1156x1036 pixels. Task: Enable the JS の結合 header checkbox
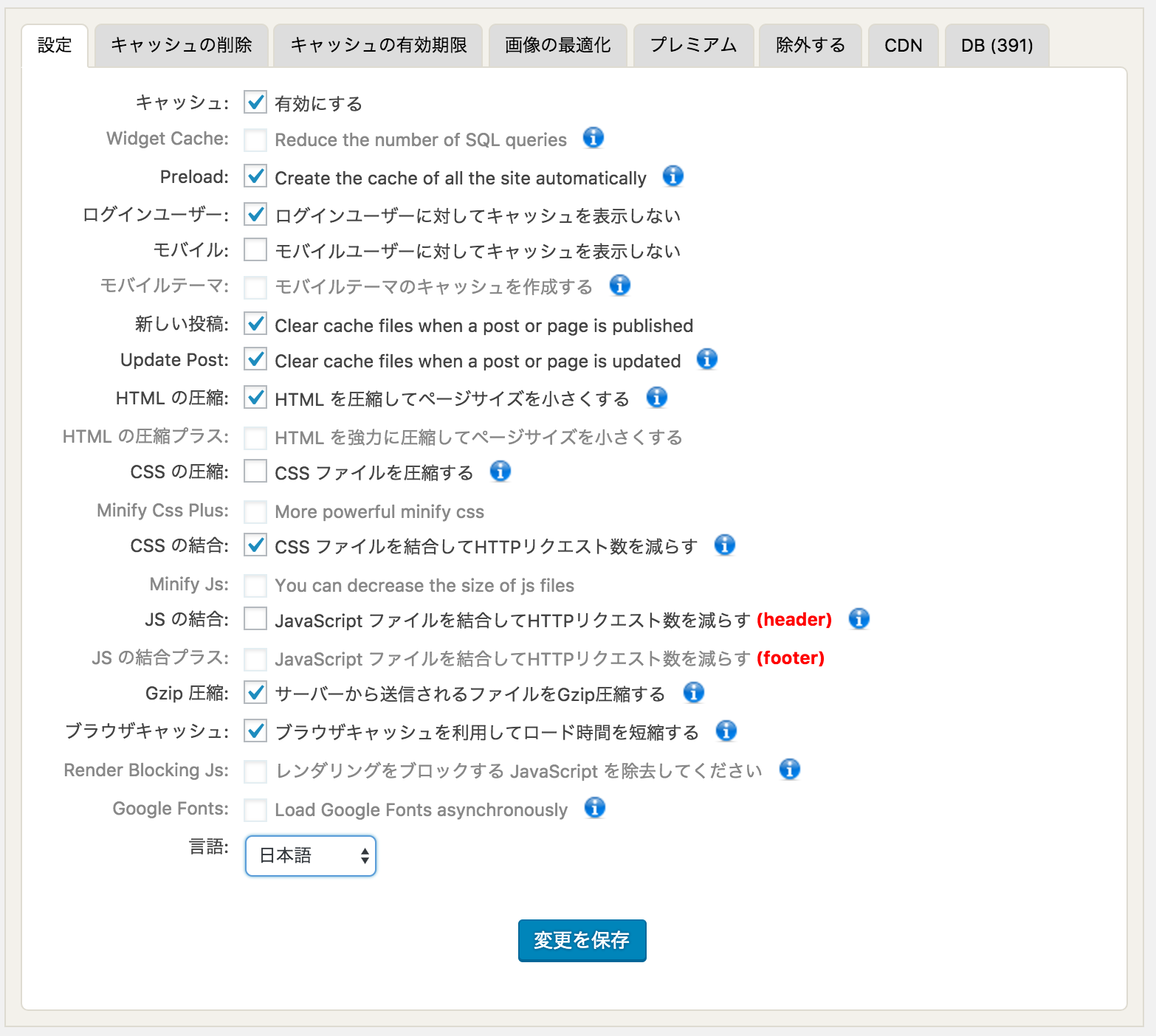tap(254, 619)
